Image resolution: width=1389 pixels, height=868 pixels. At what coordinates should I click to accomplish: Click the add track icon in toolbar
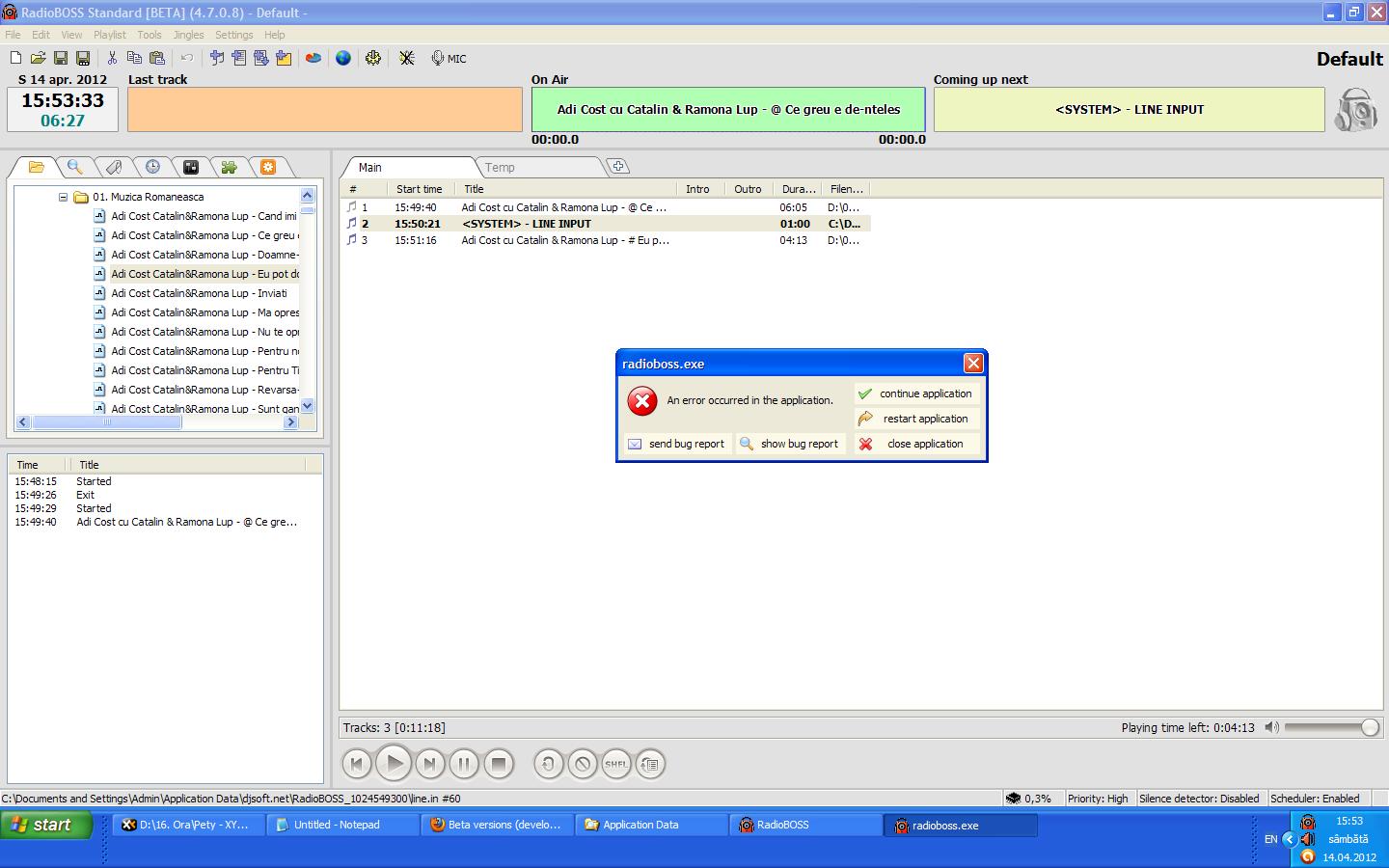coord(217,59)
